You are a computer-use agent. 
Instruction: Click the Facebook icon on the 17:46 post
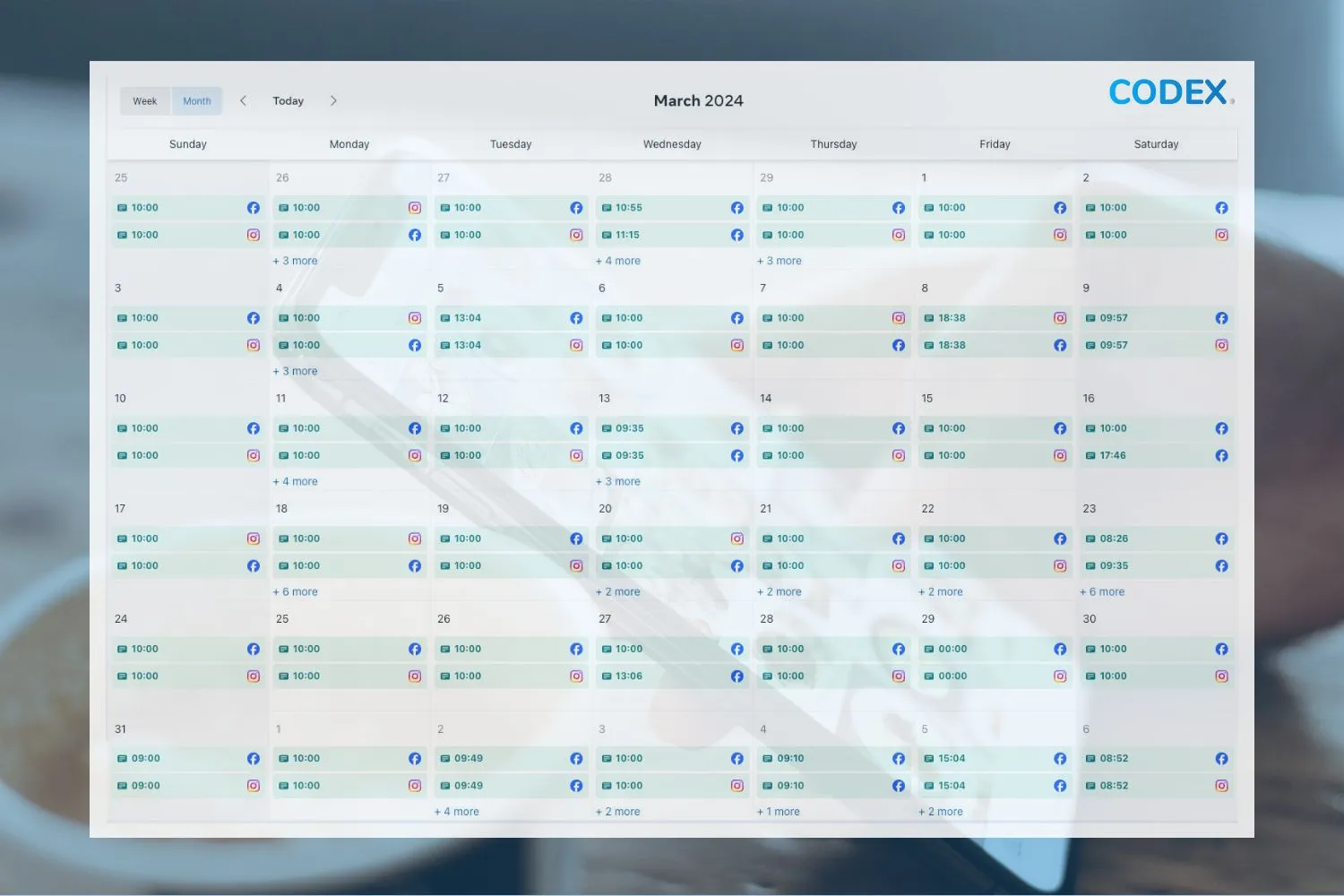coord(1221,455)
